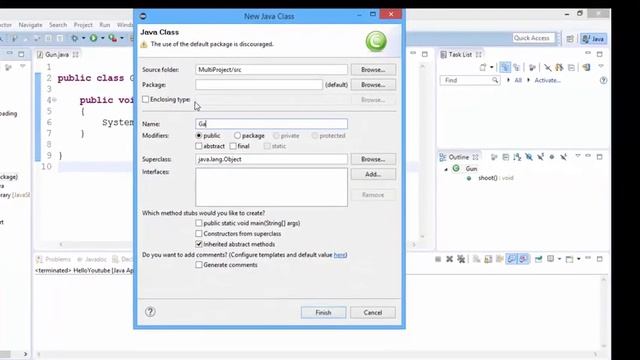Click the Cancel button
The width and height of the screenshot is (640, 360).
pos(373,313)
